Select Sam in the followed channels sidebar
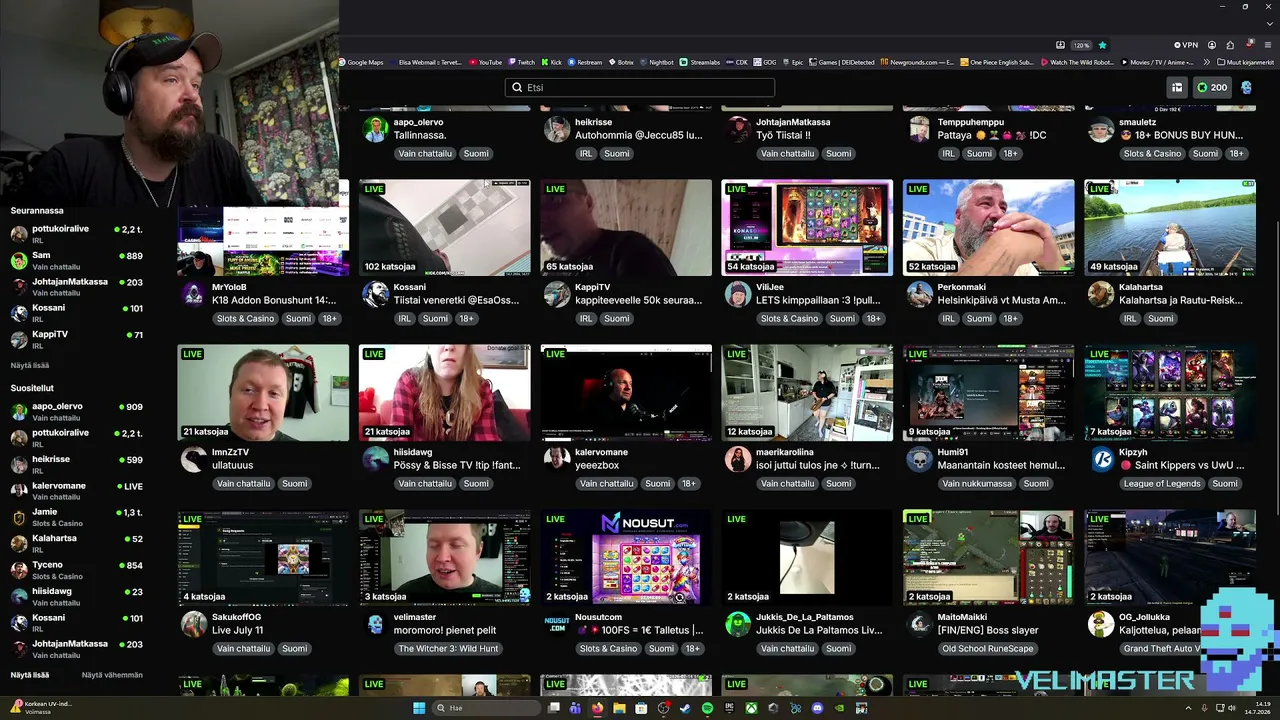The image size is (1280, 720). pyautogui.click(x=76, y=260)
